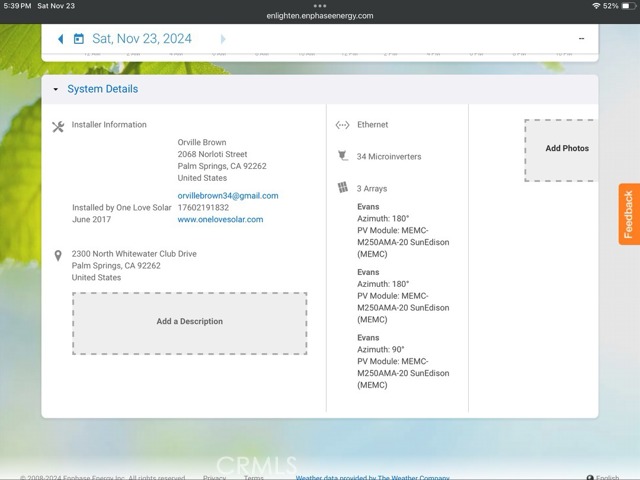Click the Sat, Nov 23, 2024 date
Image resolution: width=640 pixels, height=480 pixels.
141,39
